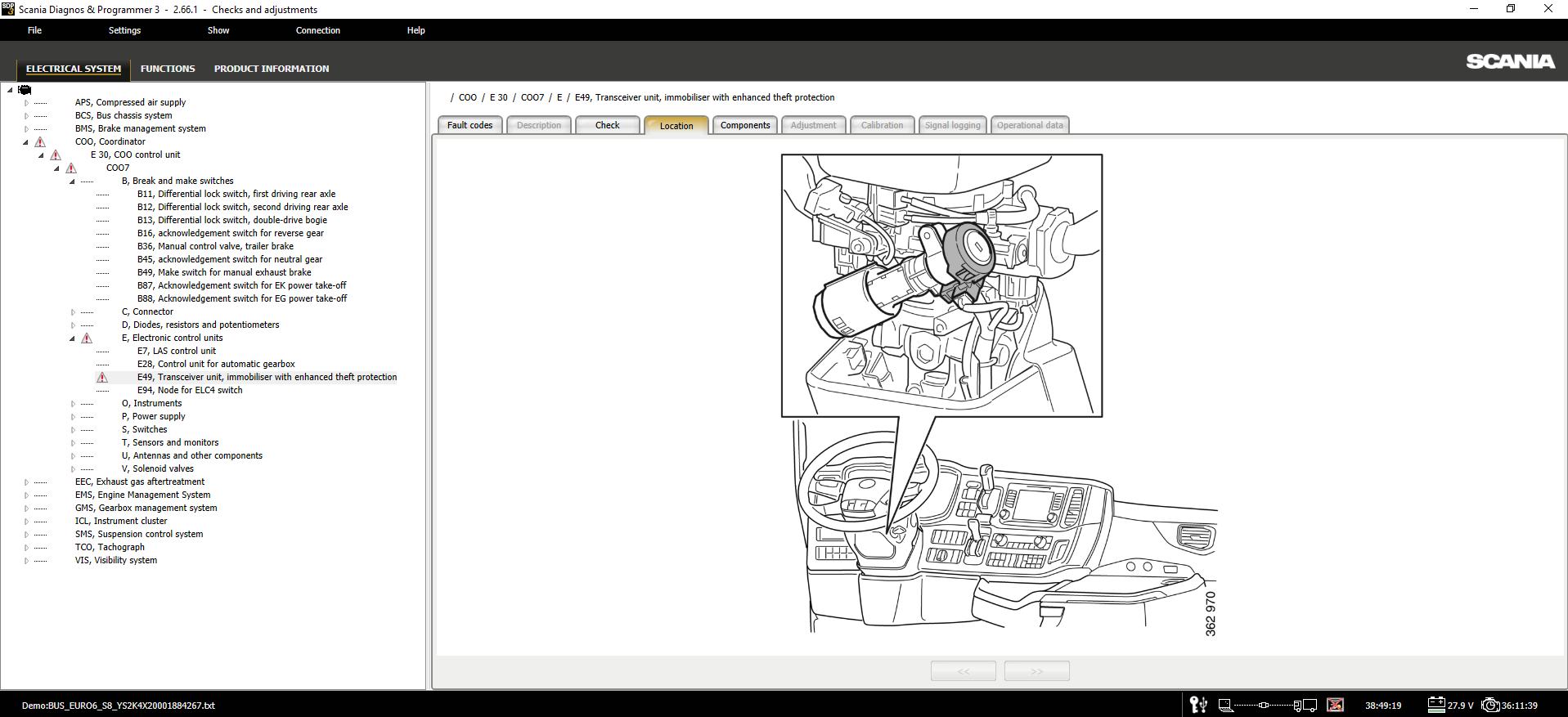Select the ELECTRICAL SYSTEM section
This screenshot has width=1568, height=717.
pyautogui.click(x=74, y=69)
